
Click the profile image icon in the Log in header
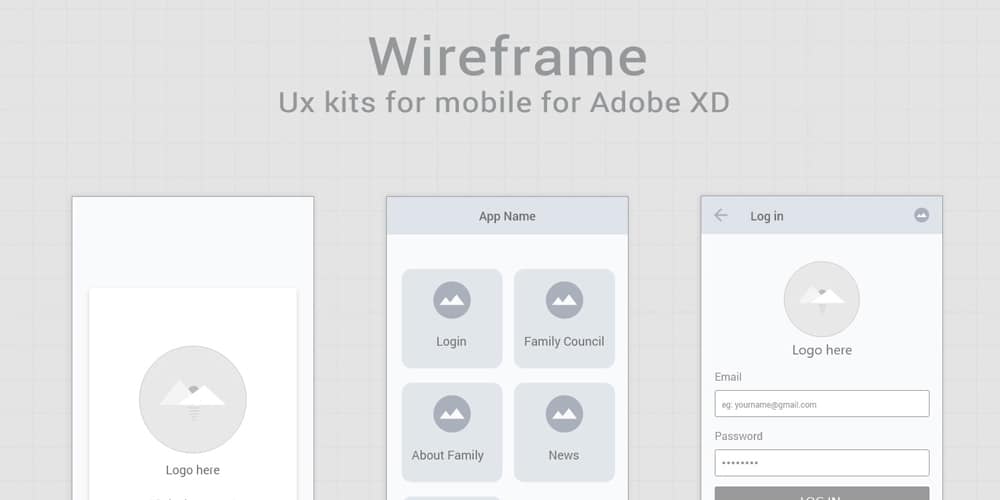(x=921, y=215)
